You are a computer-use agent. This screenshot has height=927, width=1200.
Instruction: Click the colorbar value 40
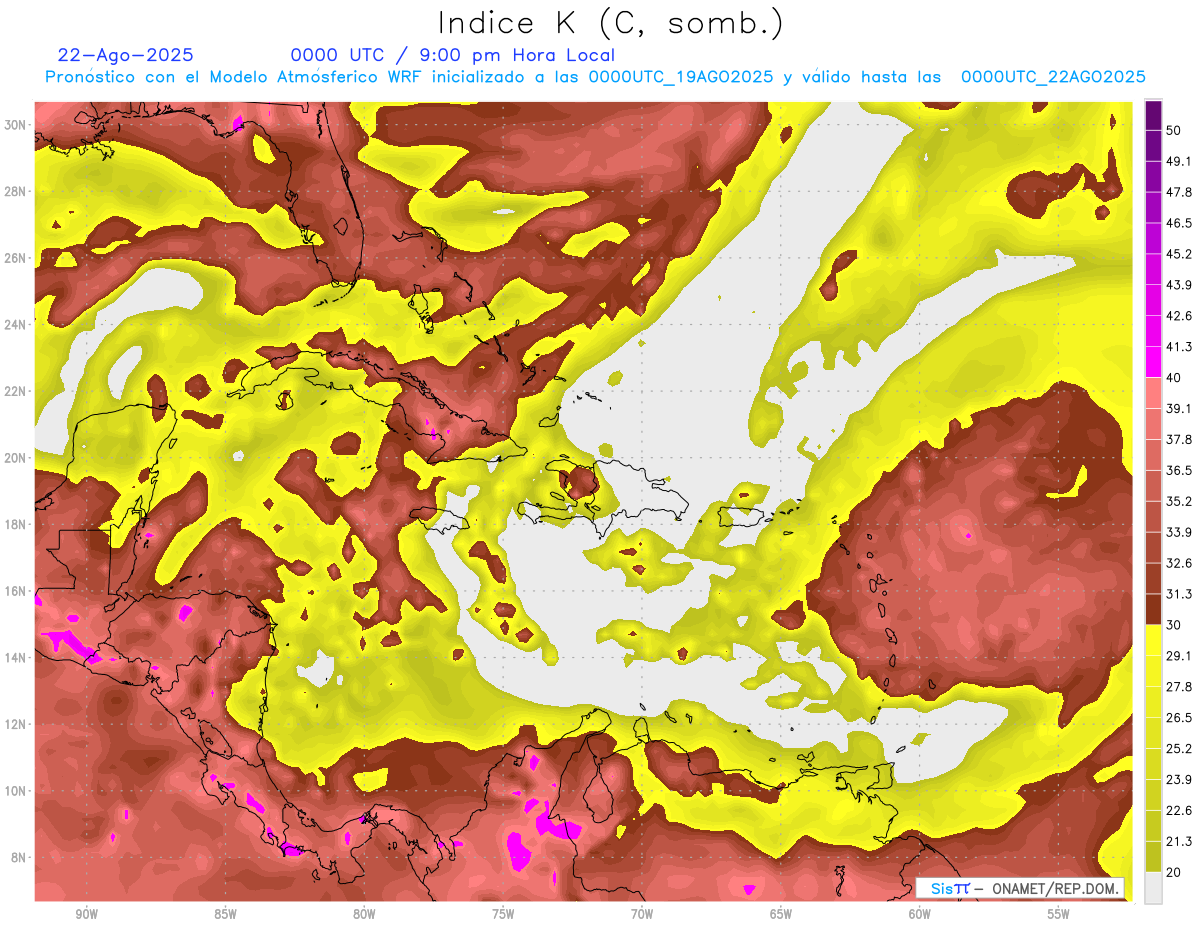(1174, 378)
